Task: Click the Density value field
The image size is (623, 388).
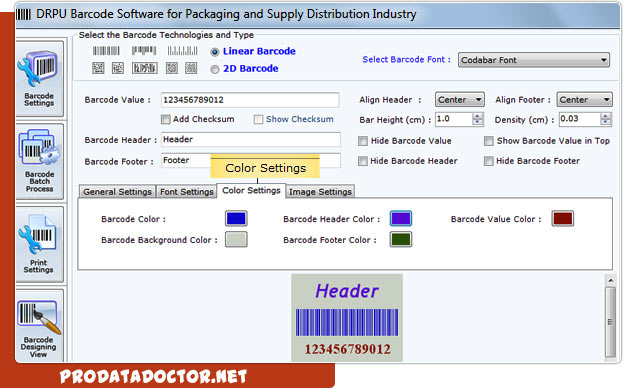Action: [580, 119]
